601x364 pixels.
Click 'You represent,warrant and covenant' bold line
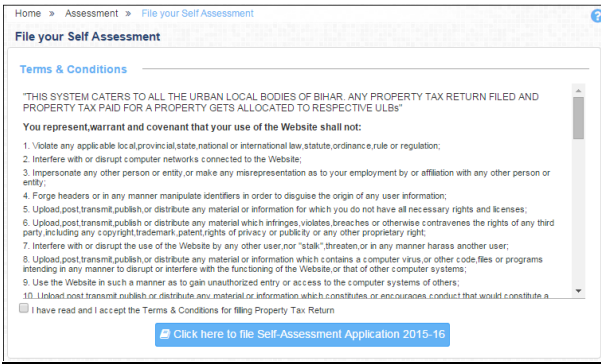[192, 127]
